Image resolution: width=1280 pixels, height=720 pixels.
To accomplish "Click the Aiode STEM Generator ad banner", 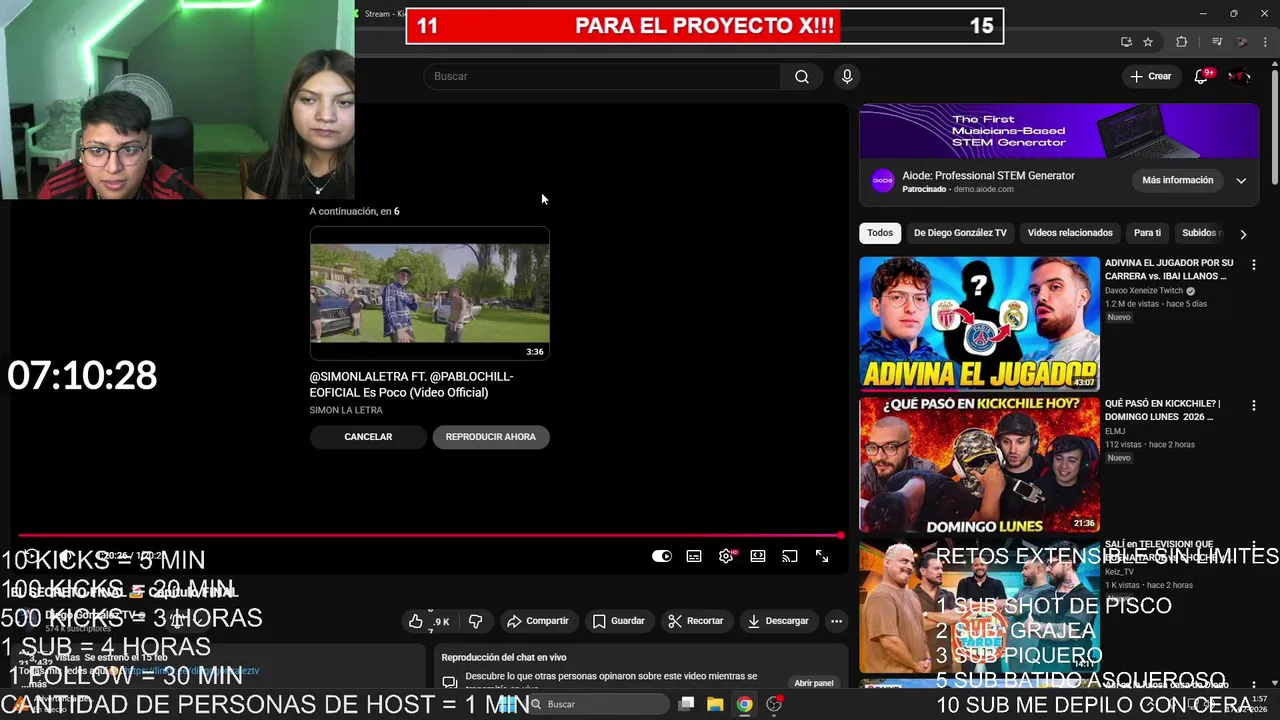I will (1059, 131).
